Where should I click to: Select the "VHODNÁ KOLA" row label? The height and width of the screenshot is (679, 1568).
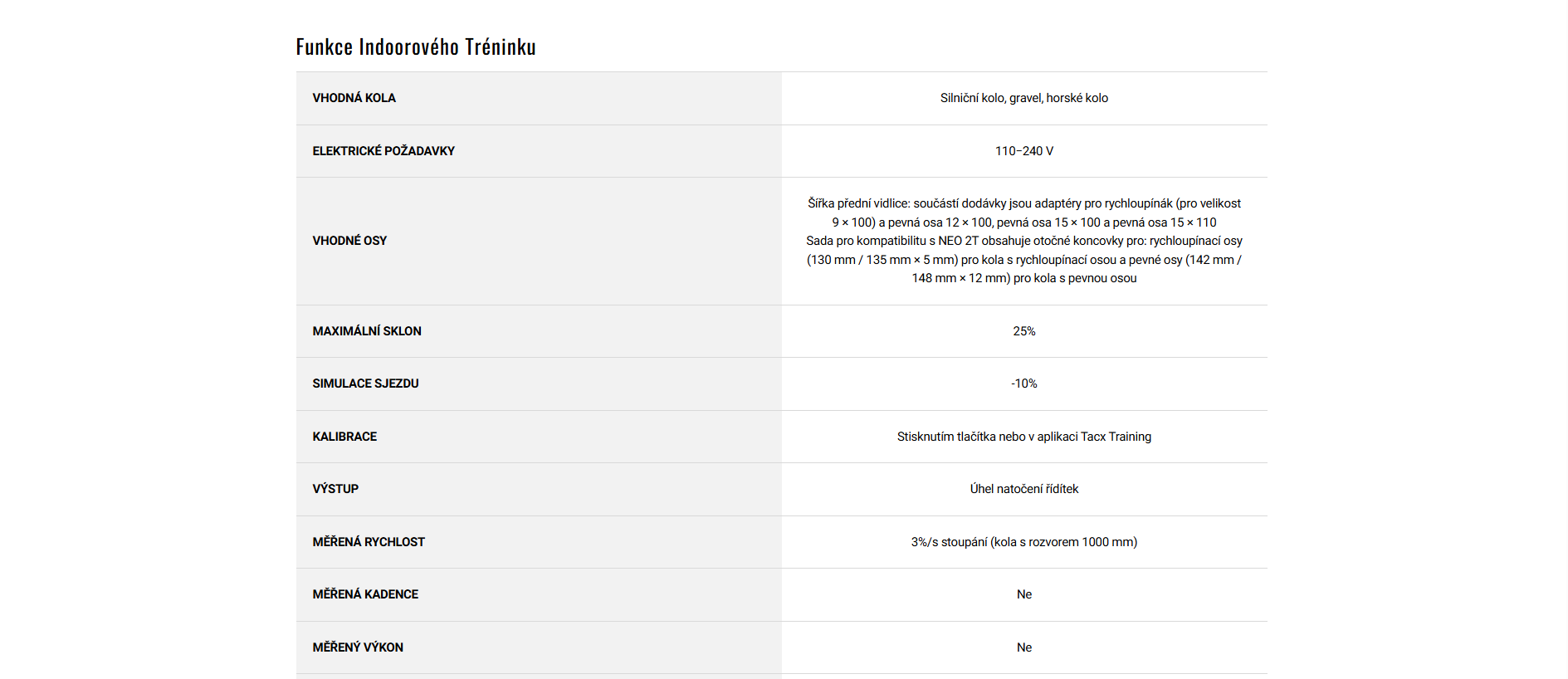click(x=354, y=98)
